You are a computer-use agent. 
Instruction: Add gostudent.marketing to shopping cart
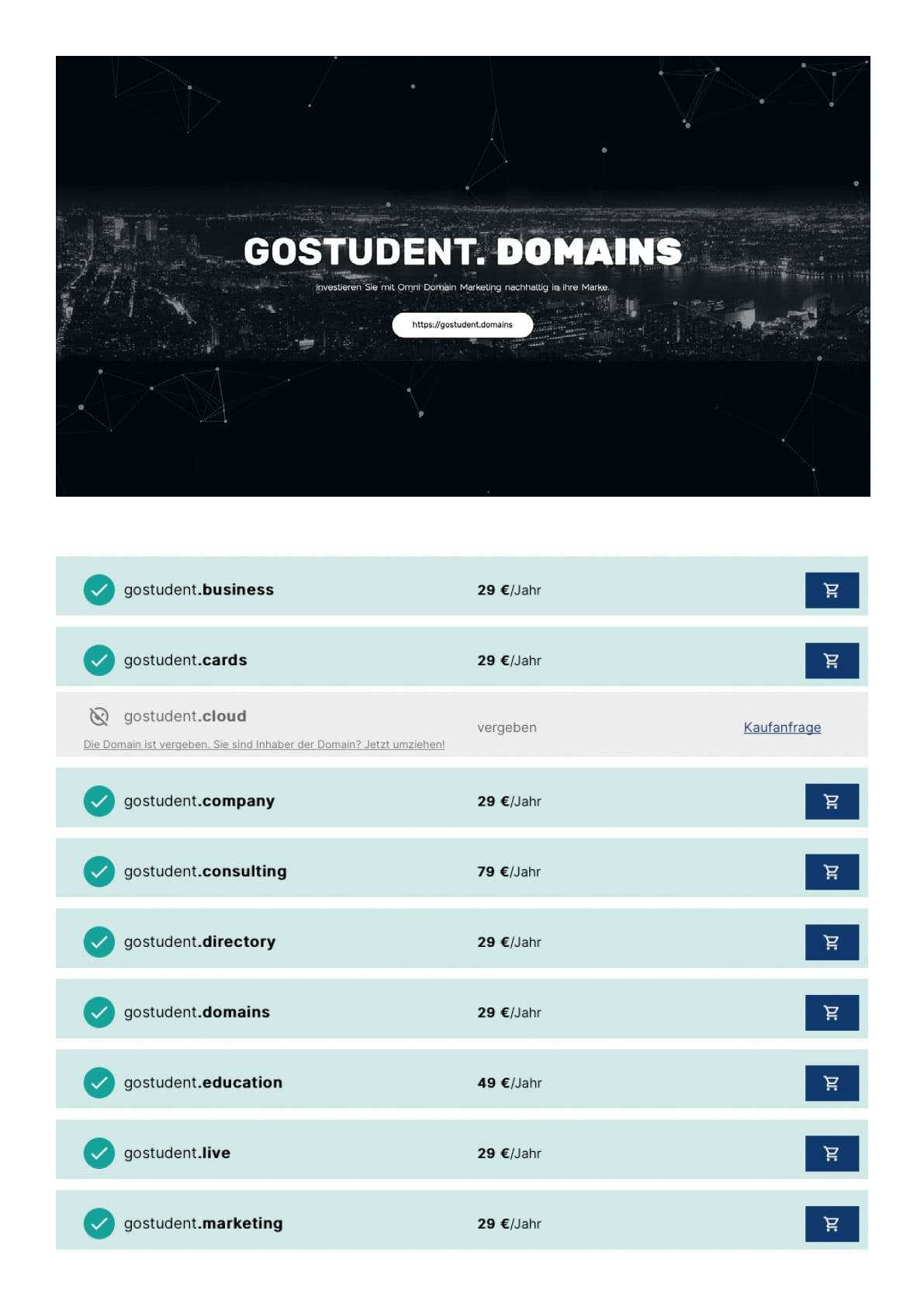(831, 1223)
